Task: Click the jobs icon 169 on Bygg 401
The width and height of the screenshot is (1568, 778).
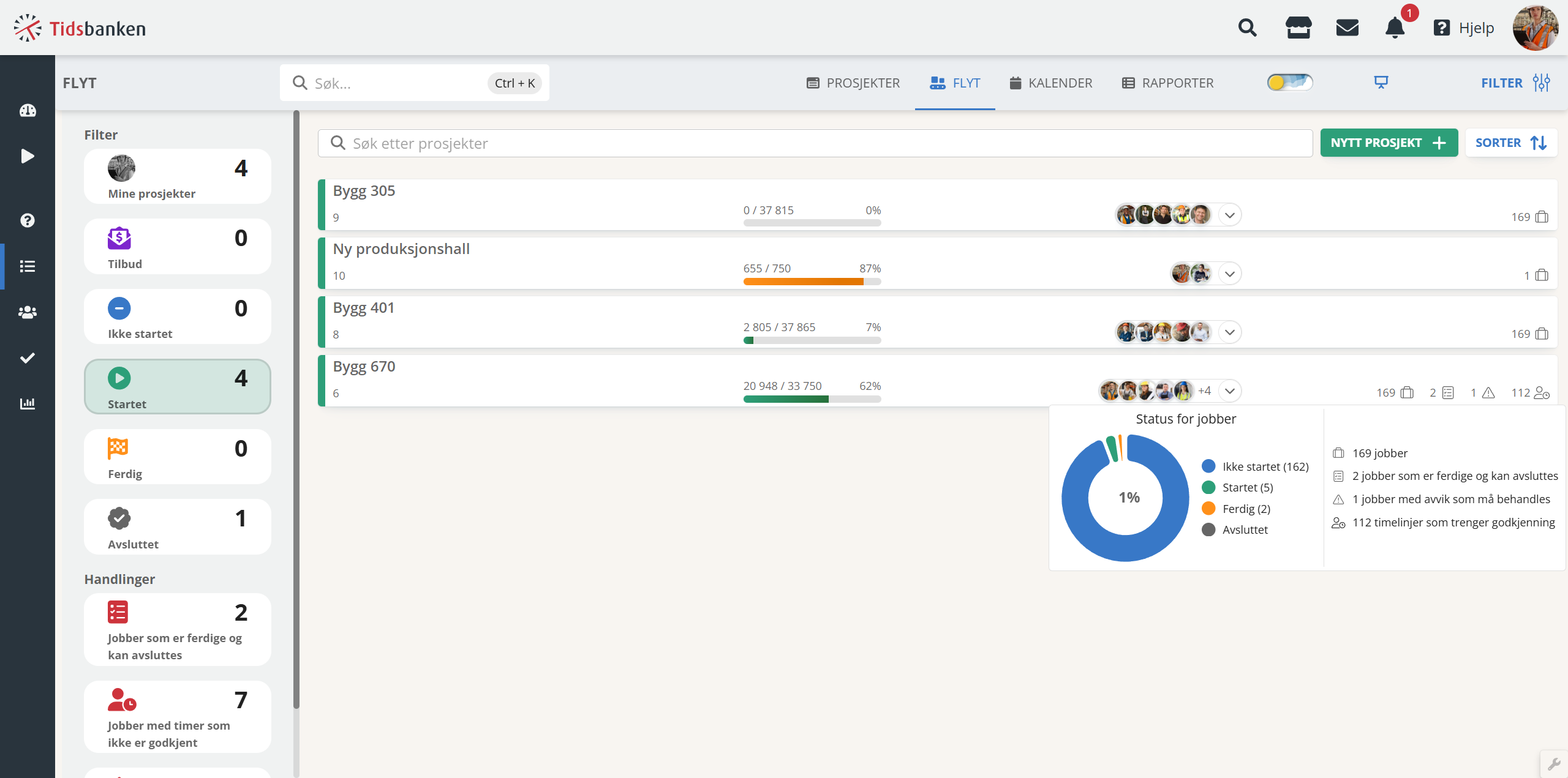Action: tap(1541, 334)
